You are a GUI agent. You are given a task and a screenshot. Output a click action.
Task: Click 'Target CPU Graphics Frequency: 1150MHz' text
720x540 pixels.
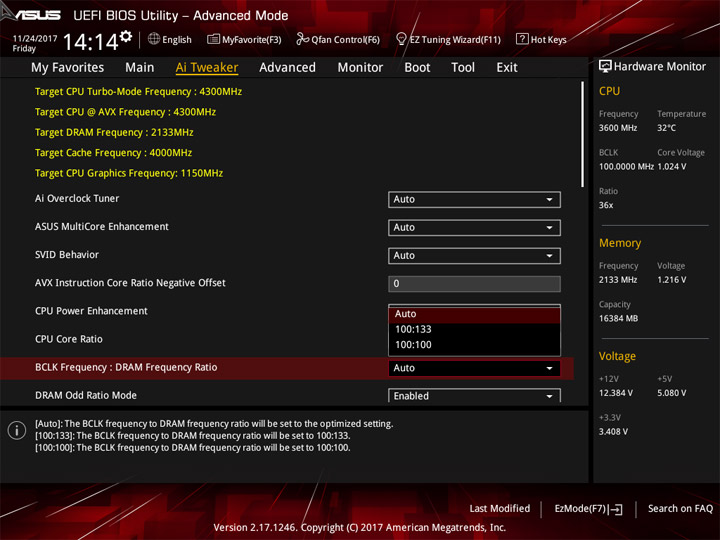coord(129,173)
